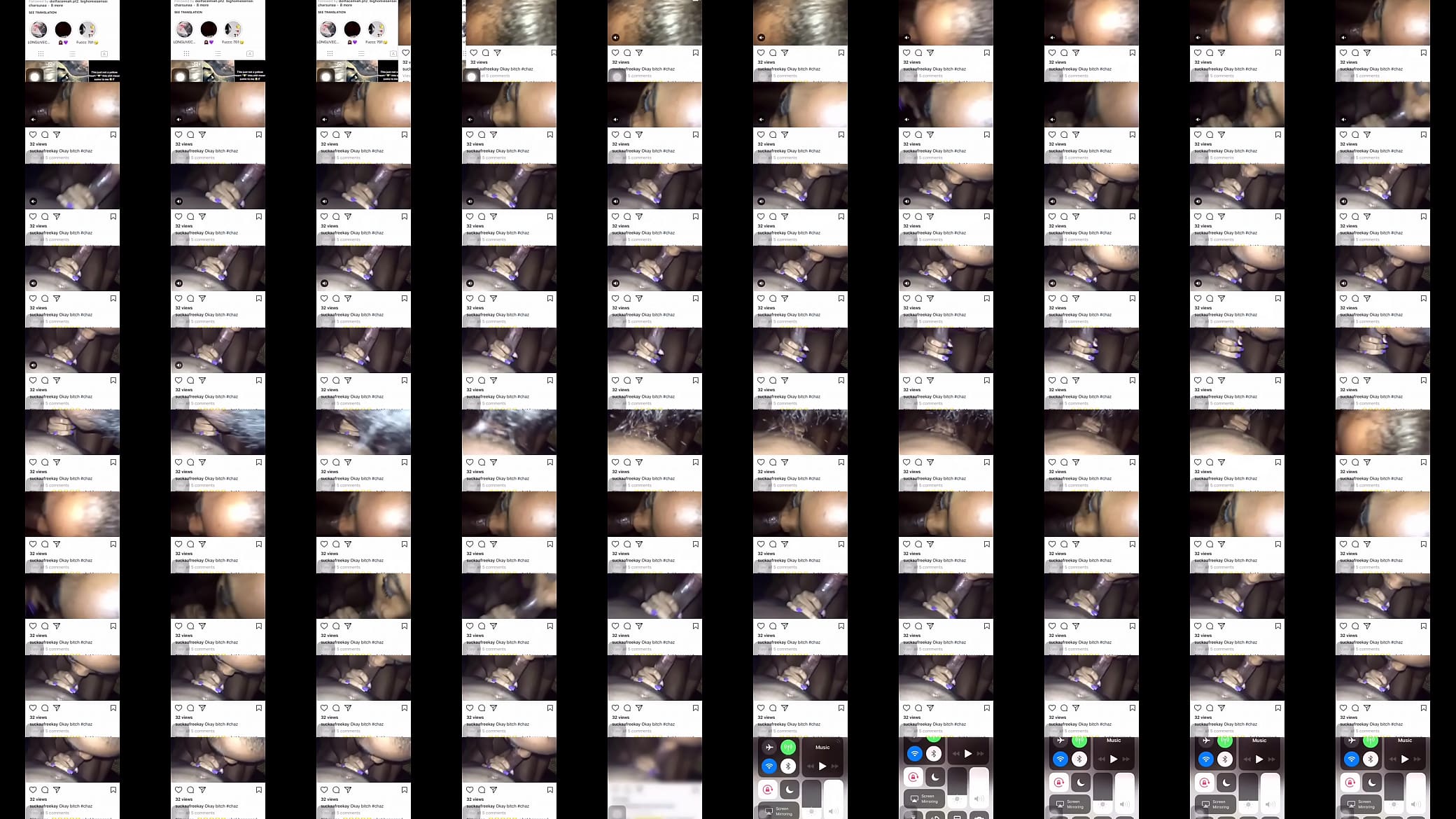
Task: Click SEE TRANSLATION in the first frame
Action: point(43,13)
